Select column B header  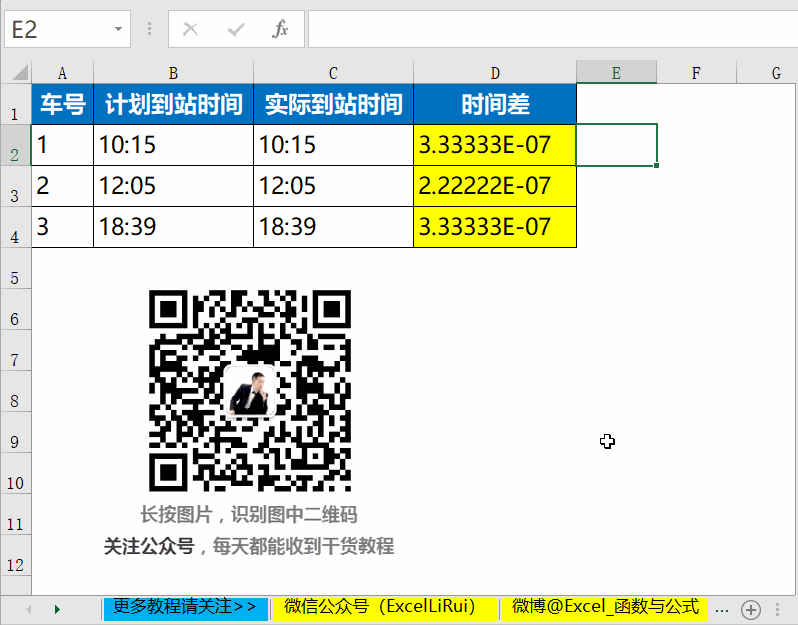point(173,73)
